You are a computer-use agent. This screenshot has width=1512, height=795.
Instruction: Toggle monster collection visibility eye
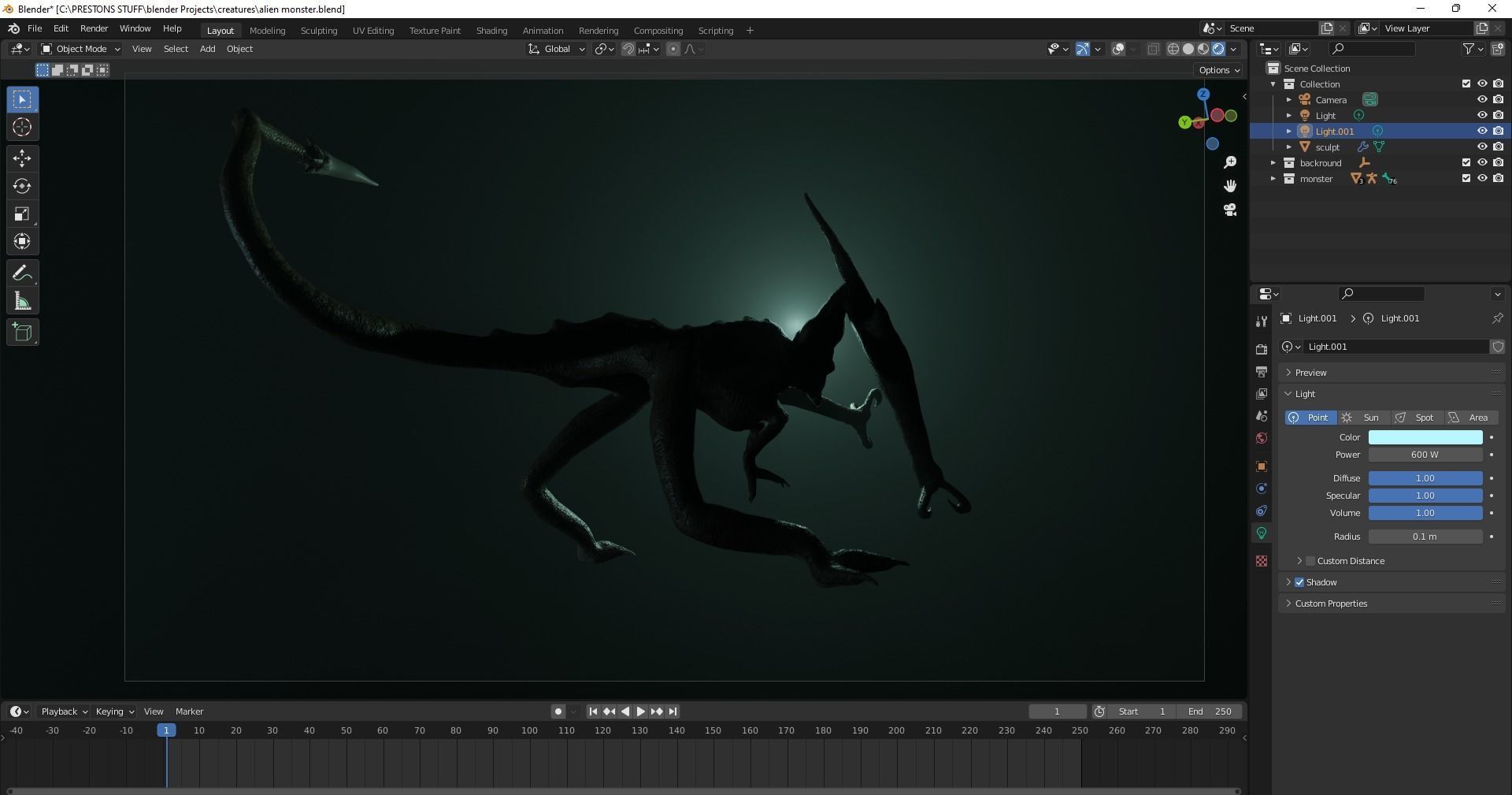point(1482,178)
